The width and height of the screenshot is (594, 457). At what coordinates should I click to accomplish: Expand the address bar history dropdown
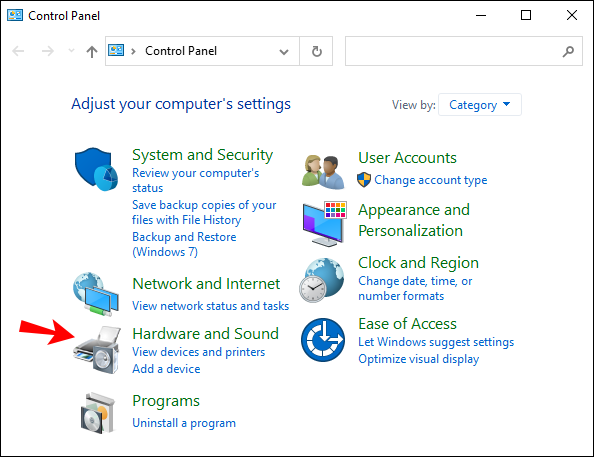284,52
